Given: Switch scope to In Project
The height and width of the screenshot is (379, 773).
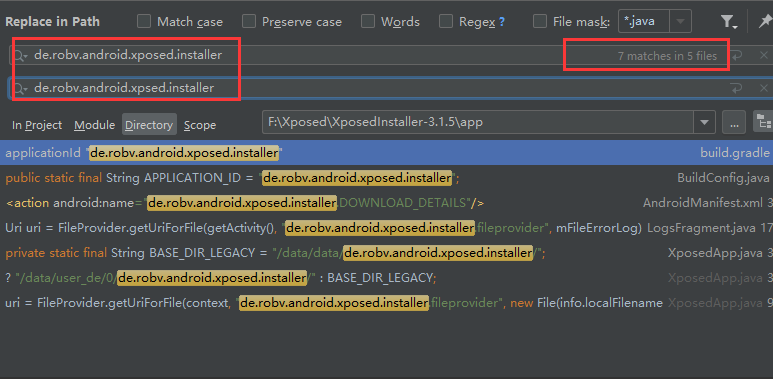Looking at the screenshot, I should [x=37, y=125].
